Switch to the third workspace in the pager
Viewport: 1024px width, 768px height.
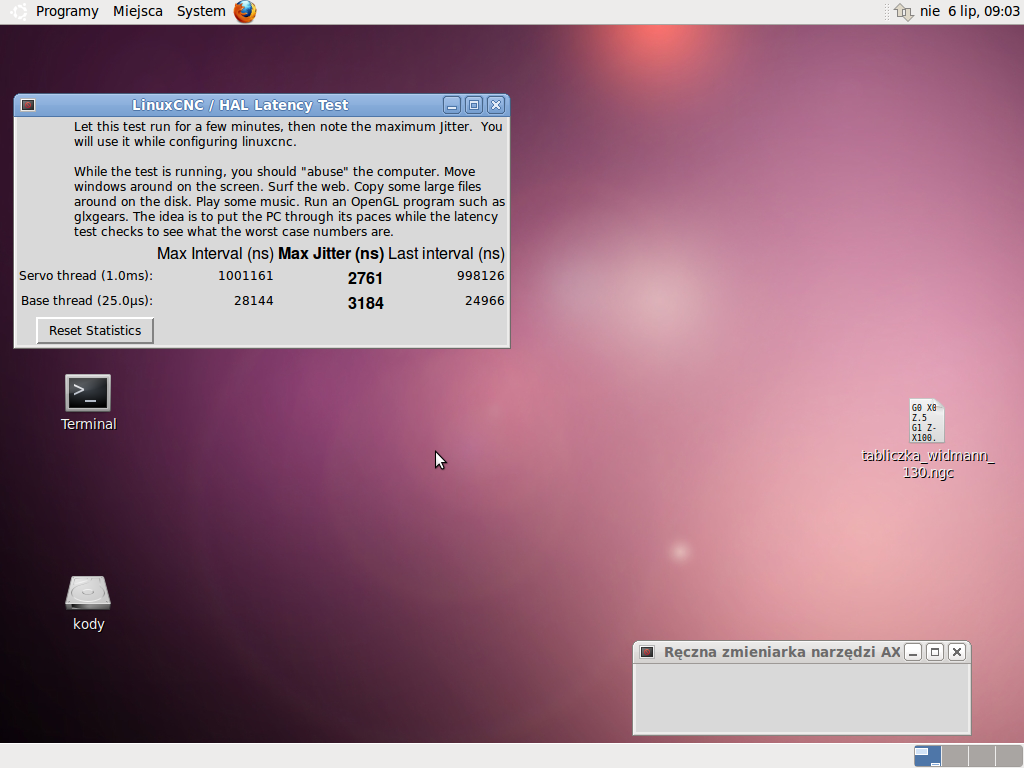click(x=982, y=756)
